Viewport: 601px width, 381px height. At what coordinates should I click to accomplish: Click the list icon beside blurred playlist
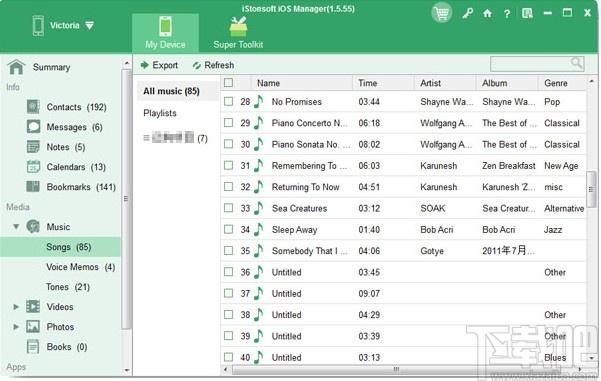tap(146, 137)
